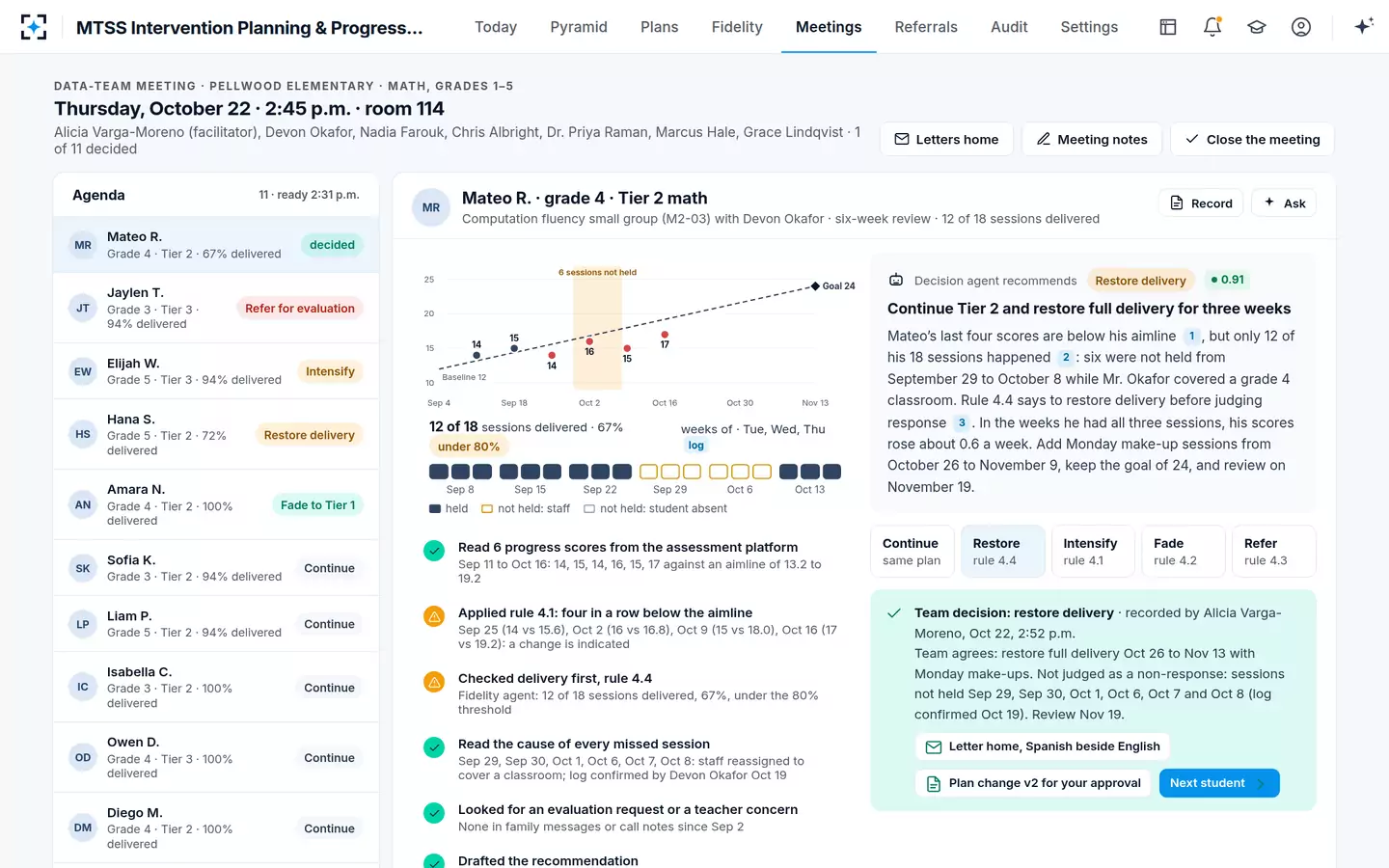Open the user account profile icon

(1301, 27)
